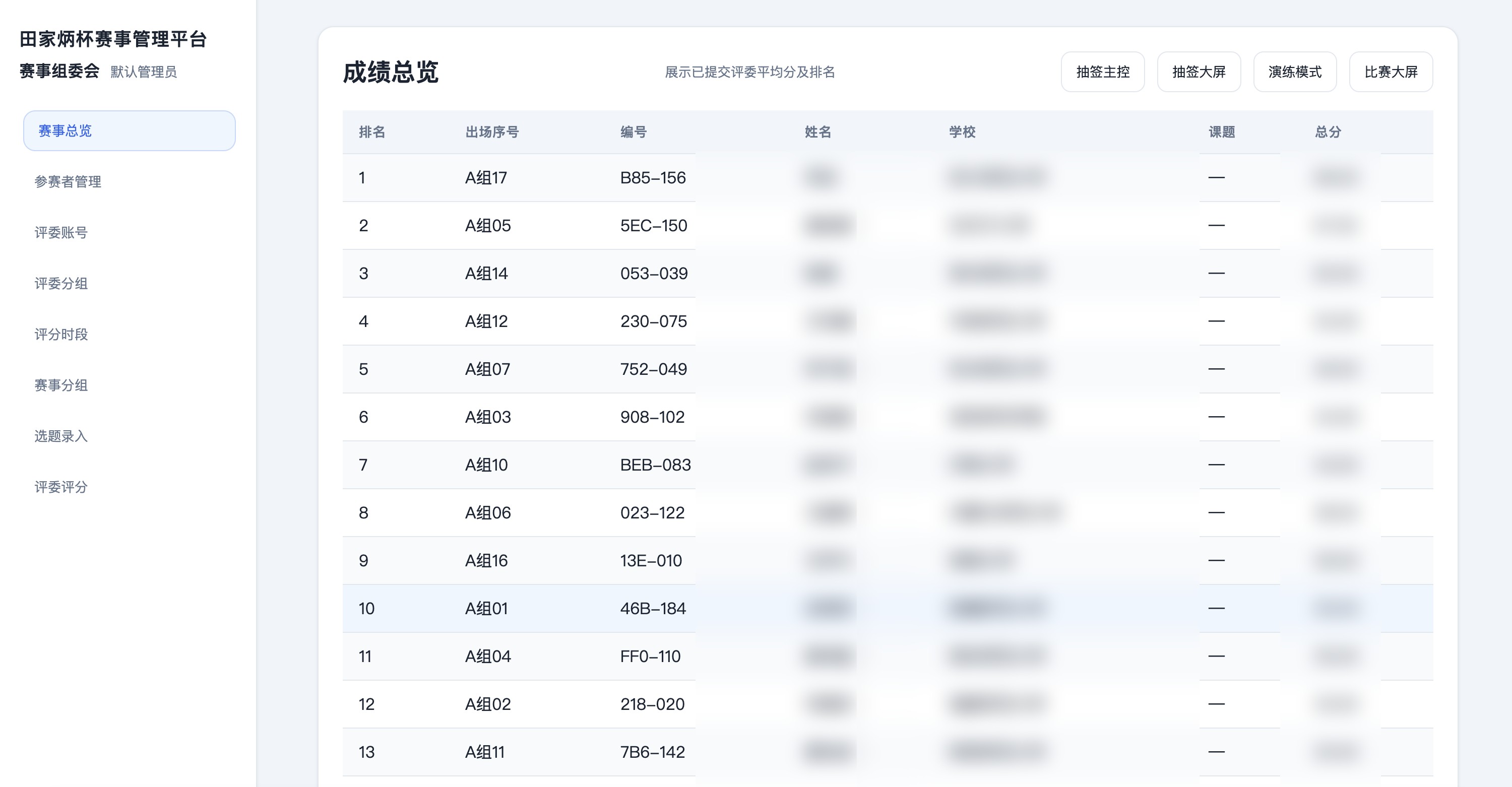Click the 赛事组委会 role label

click(x=59, y=71)
